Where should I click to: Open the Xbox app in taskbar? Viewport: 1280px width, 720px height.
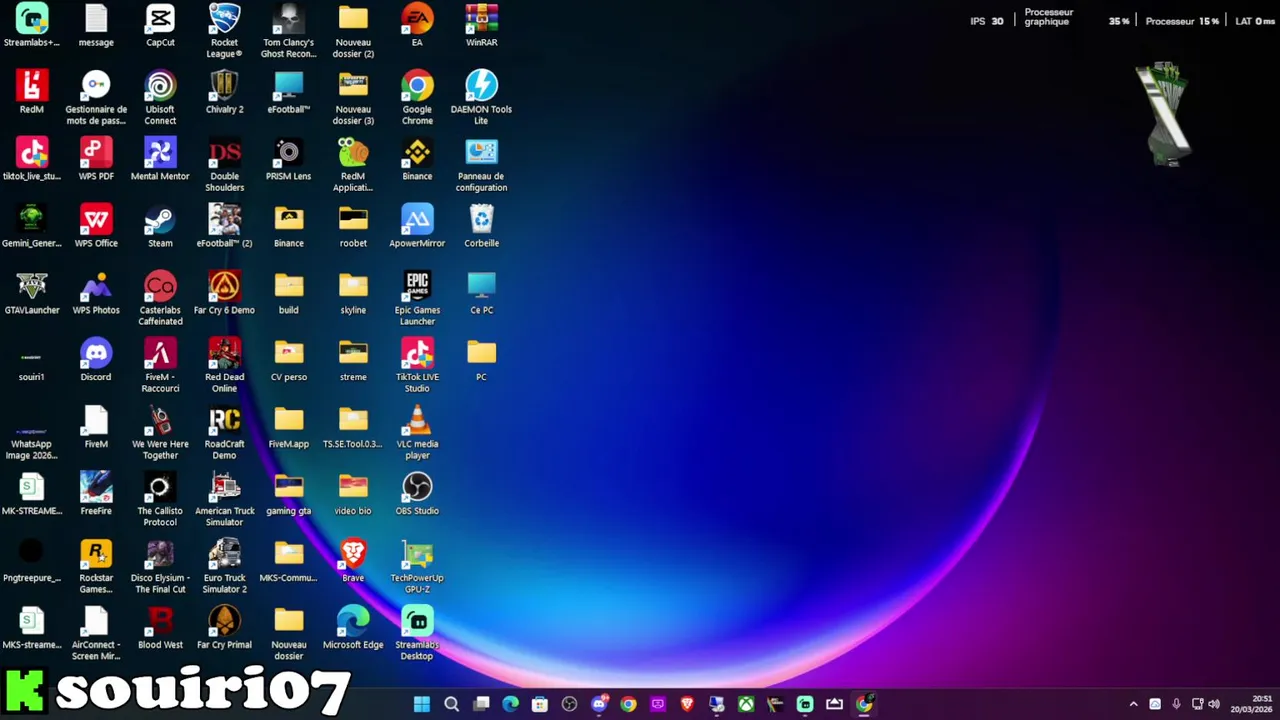click(x=746, y=704)
